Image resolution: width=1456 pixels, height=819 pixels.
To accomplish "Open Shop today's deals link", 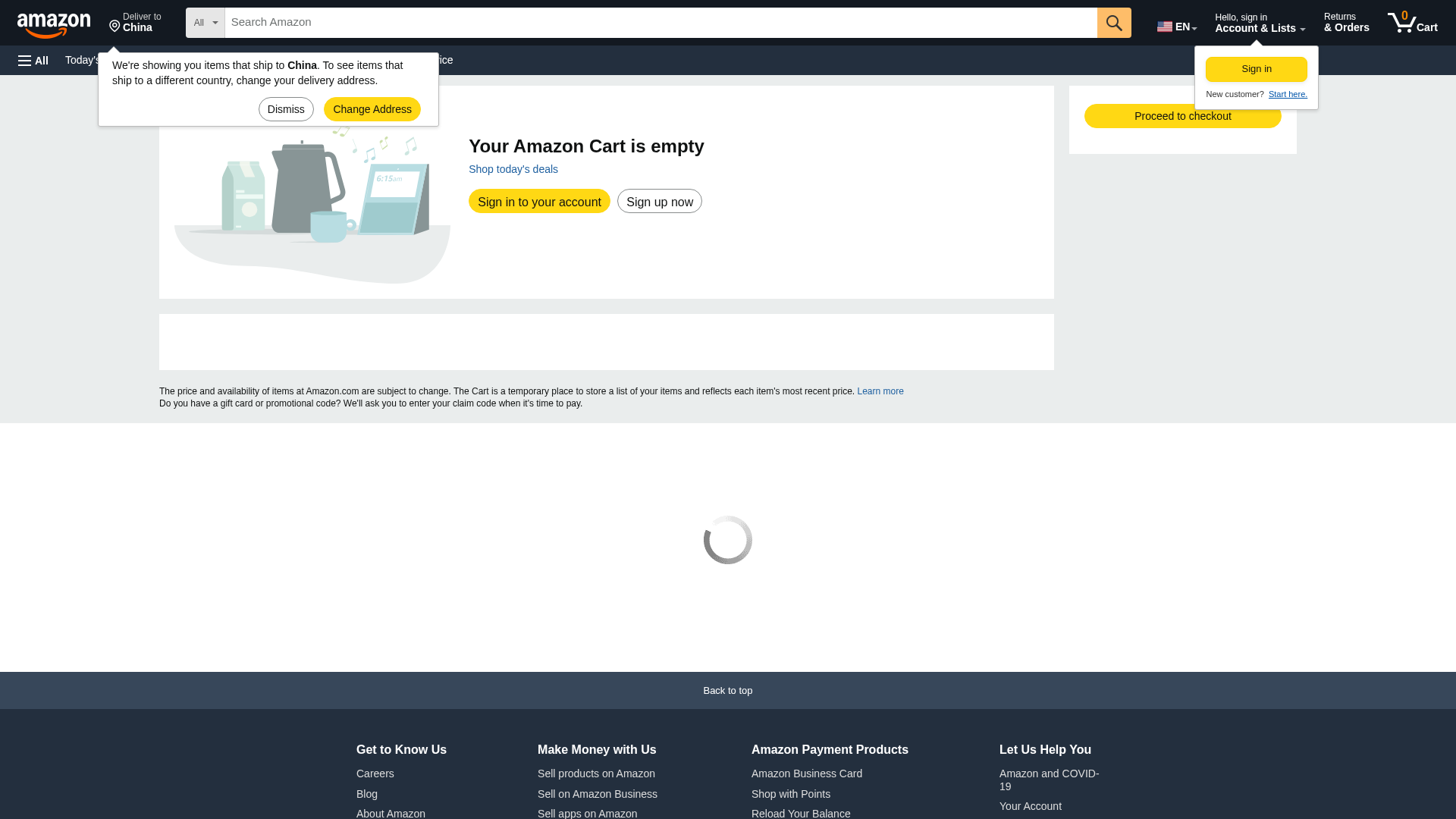I will 513,169.
